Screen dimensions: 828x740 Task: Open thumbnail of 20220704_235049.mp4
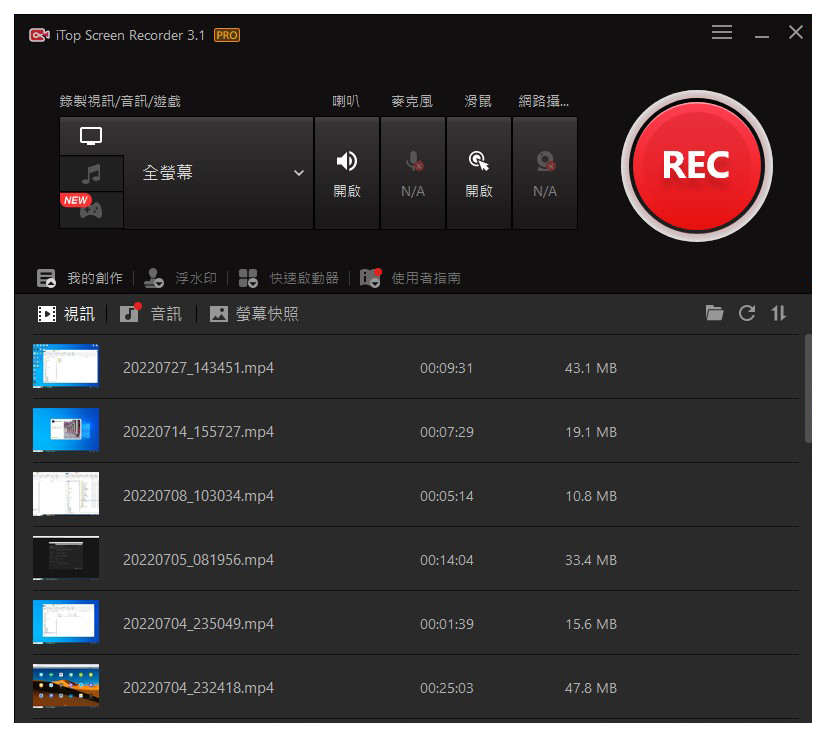(66, 622)
